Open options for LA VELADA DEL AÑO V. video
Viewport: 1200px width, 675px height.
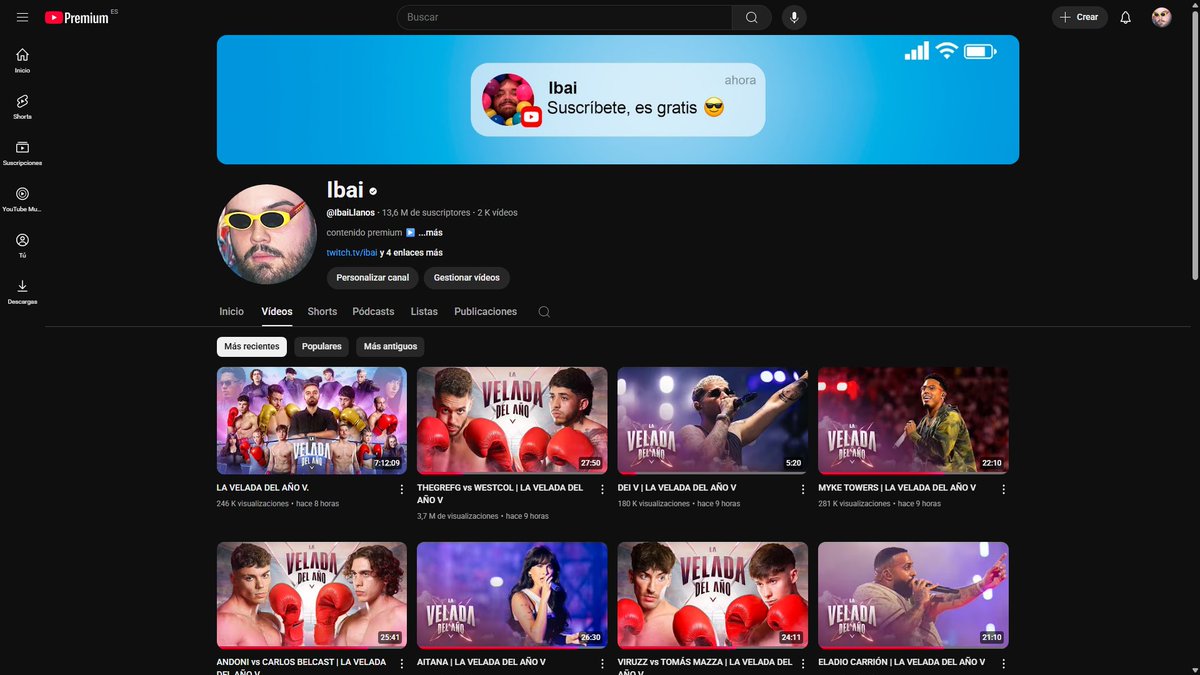tap(402, 490)
